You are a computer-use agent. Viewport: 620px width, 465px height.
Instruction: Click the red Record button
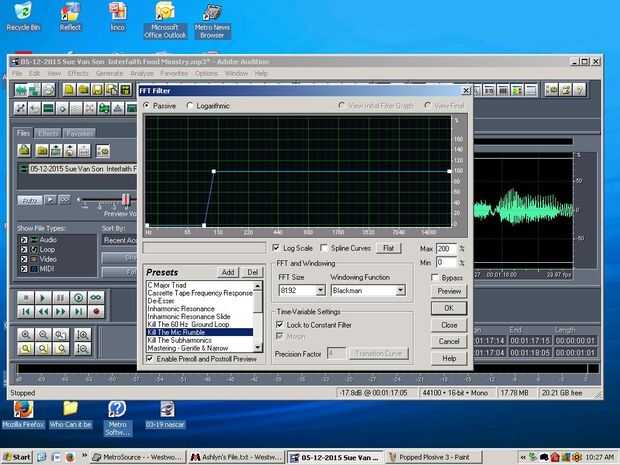tap(98, 312)
